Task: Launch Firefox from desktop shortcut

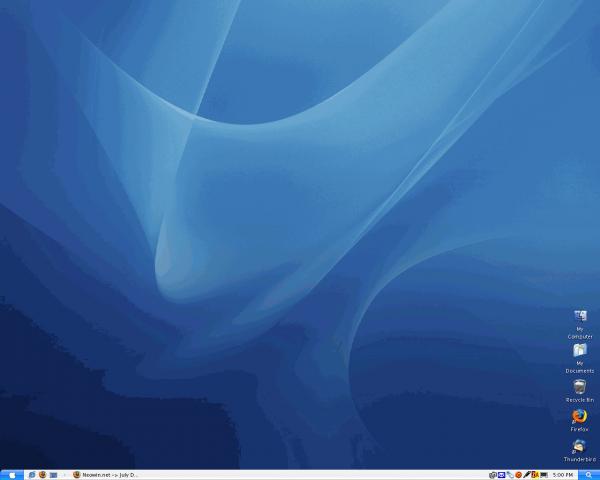Action: coord(579,420)
